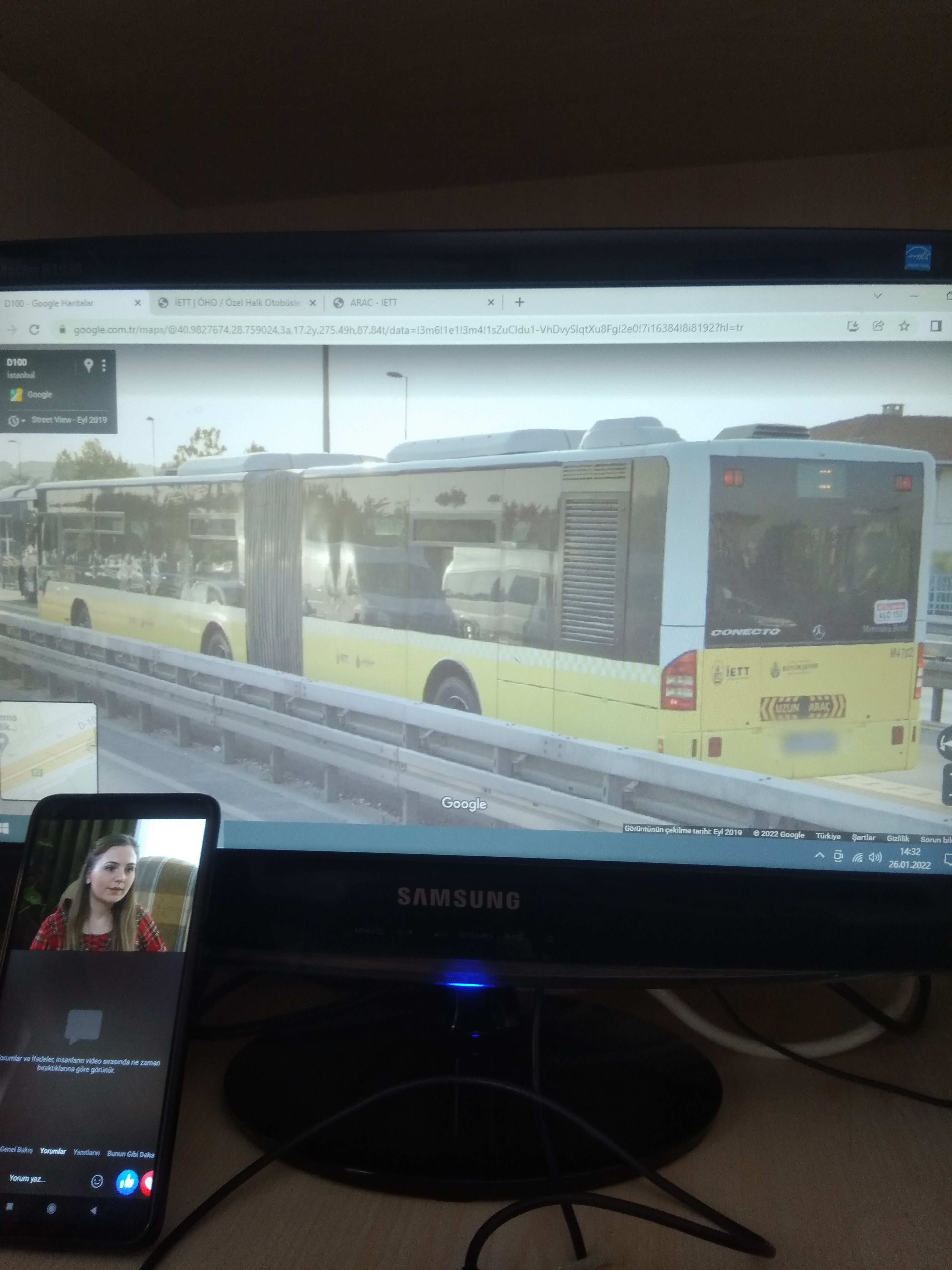Bookmark page with star icon
The height and width of the screenshot is (1270, 952).
click(x=904, y=326)
